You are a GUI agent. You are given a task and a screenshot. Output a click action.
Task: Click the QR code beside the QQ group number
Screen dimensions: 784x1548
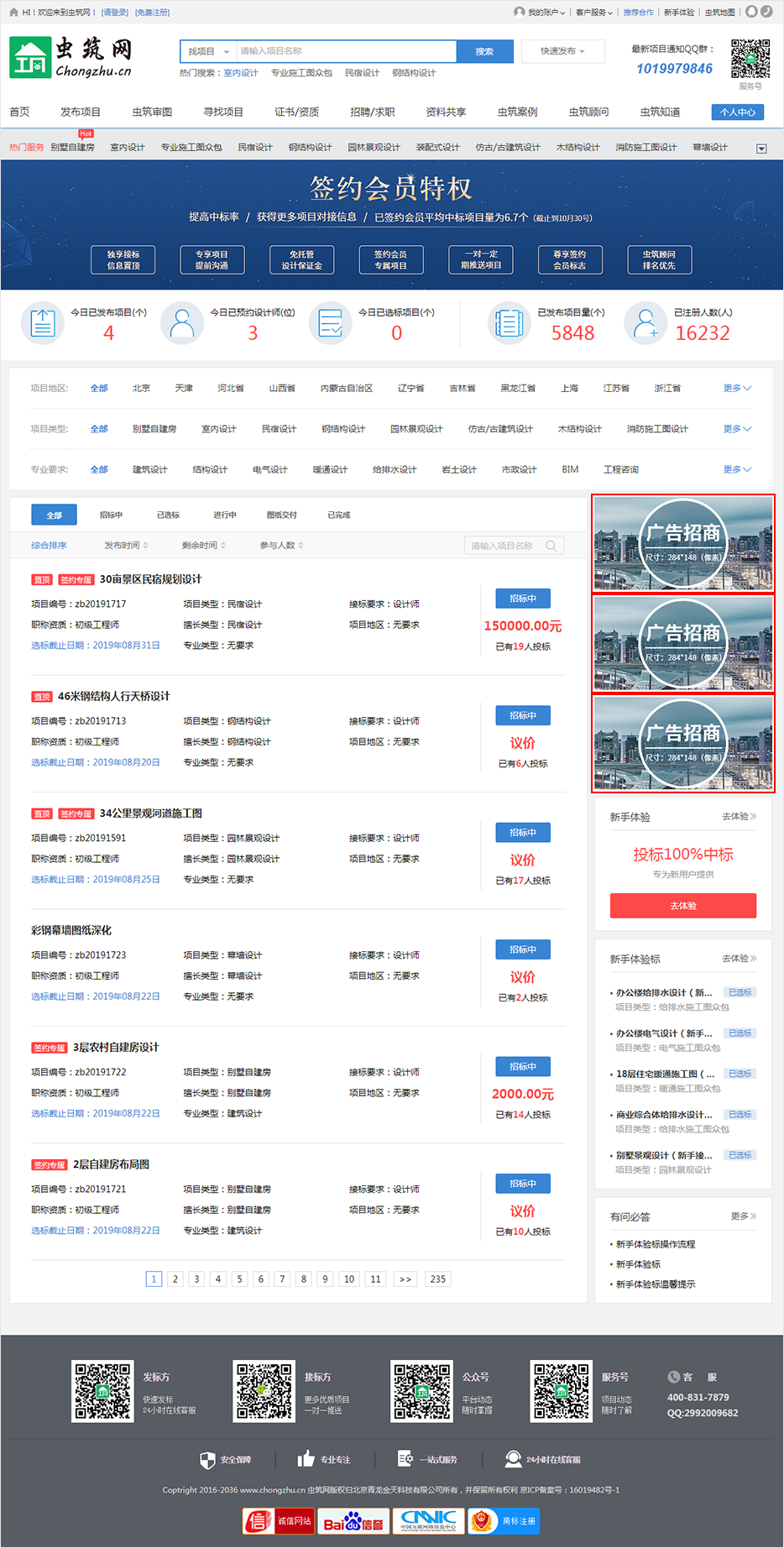tap(750, 59)
